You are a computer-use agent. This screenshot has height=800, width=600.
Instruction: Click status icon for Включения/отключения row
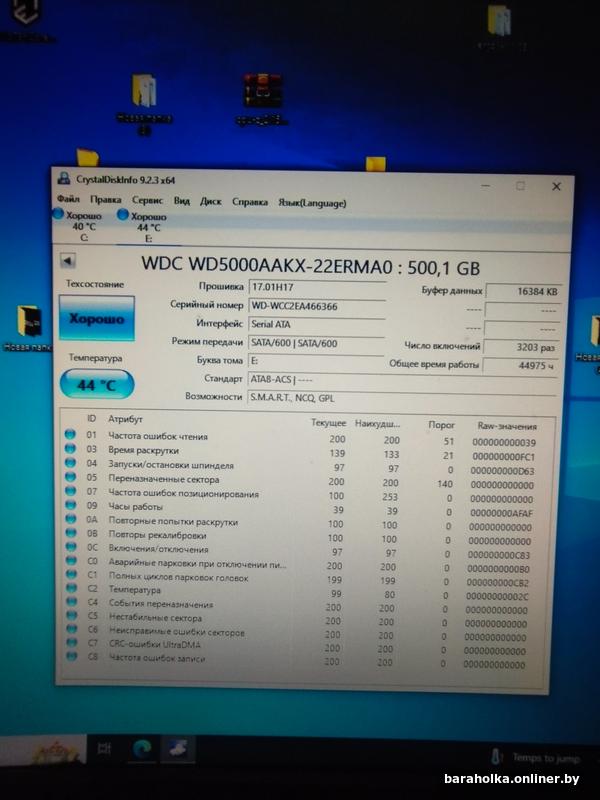[71, 547]
